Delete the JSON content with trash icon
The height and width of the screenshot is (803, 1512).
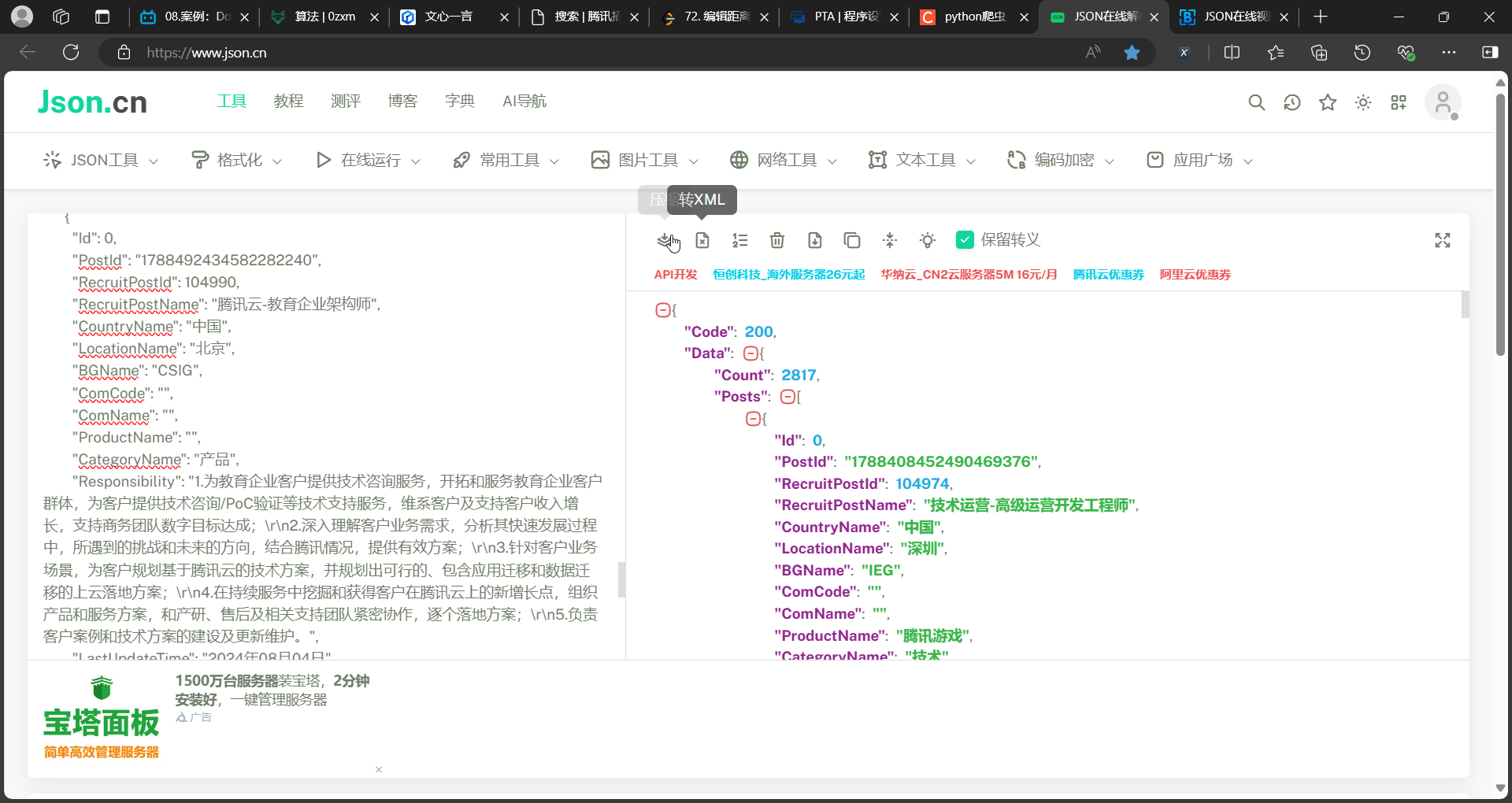[x=777, y=240]
